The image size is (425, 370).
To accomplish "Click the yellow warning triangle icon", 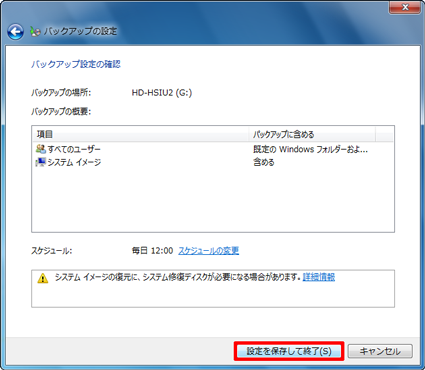I will pyautogui.click(x=43, y=278).
